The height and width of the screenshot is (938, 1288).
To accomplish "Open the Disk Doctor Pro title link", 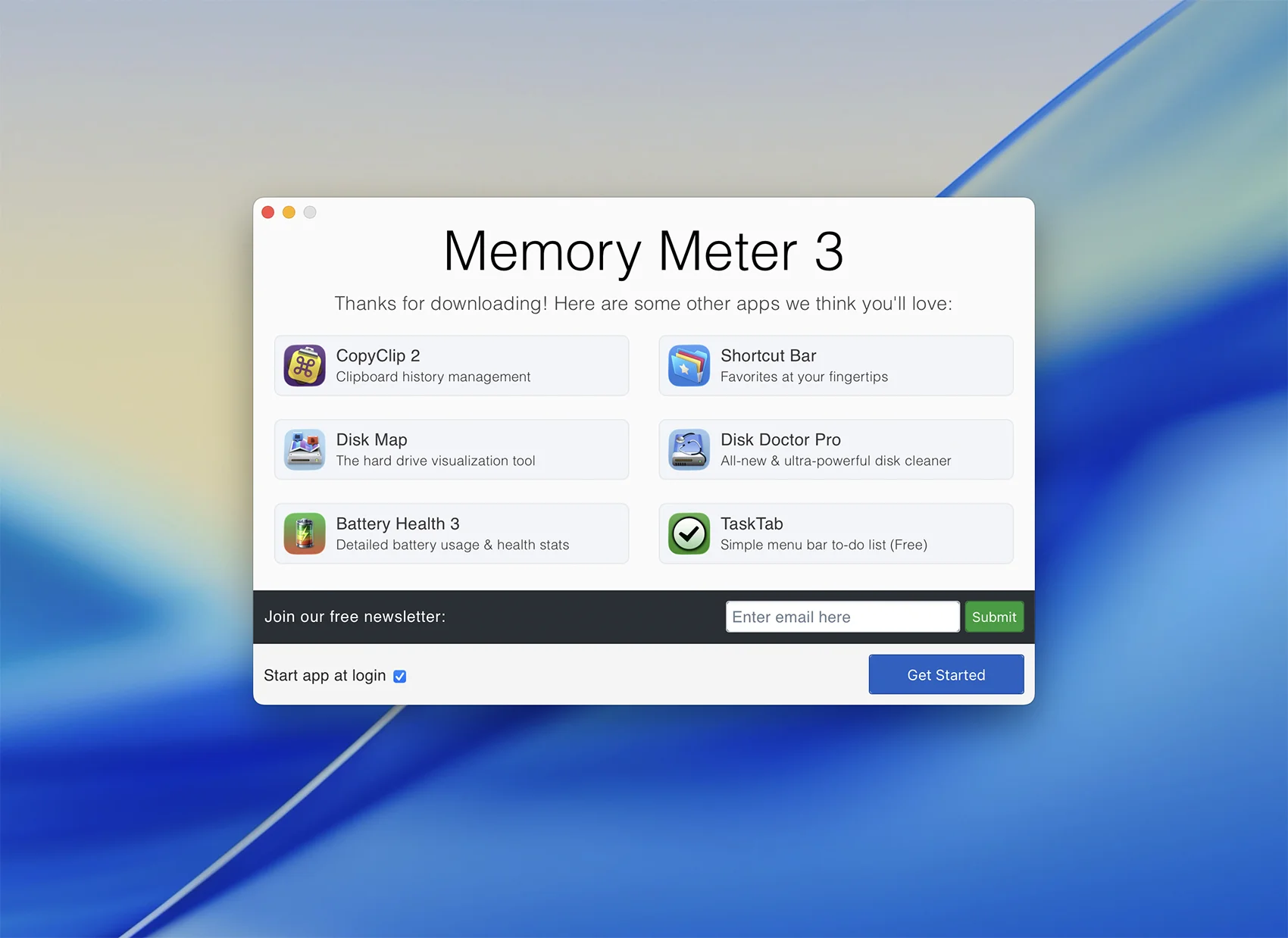I will 780,439.
